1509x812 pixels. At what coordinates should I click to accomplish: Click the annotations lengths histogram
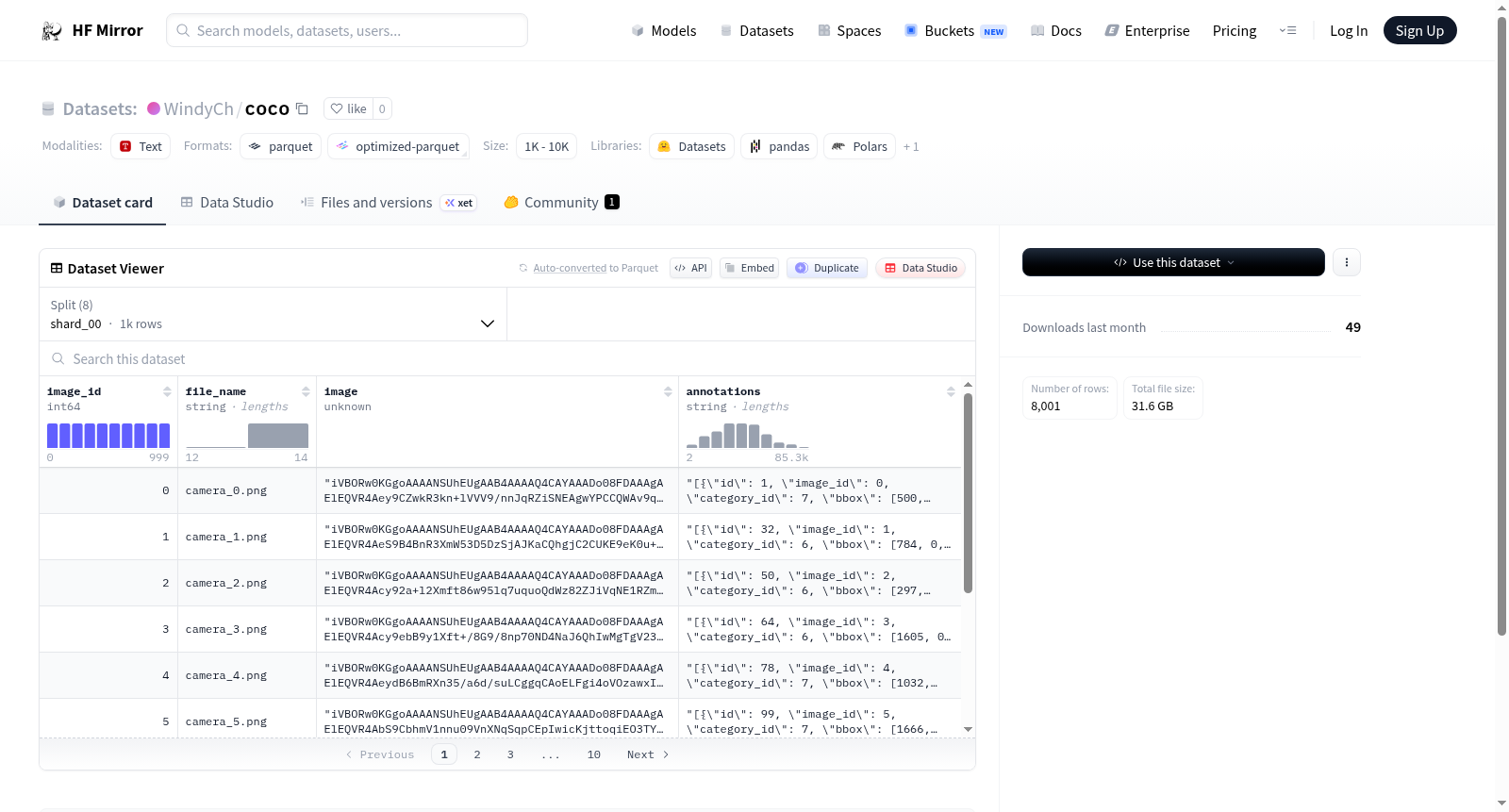(x=748, y=435)
